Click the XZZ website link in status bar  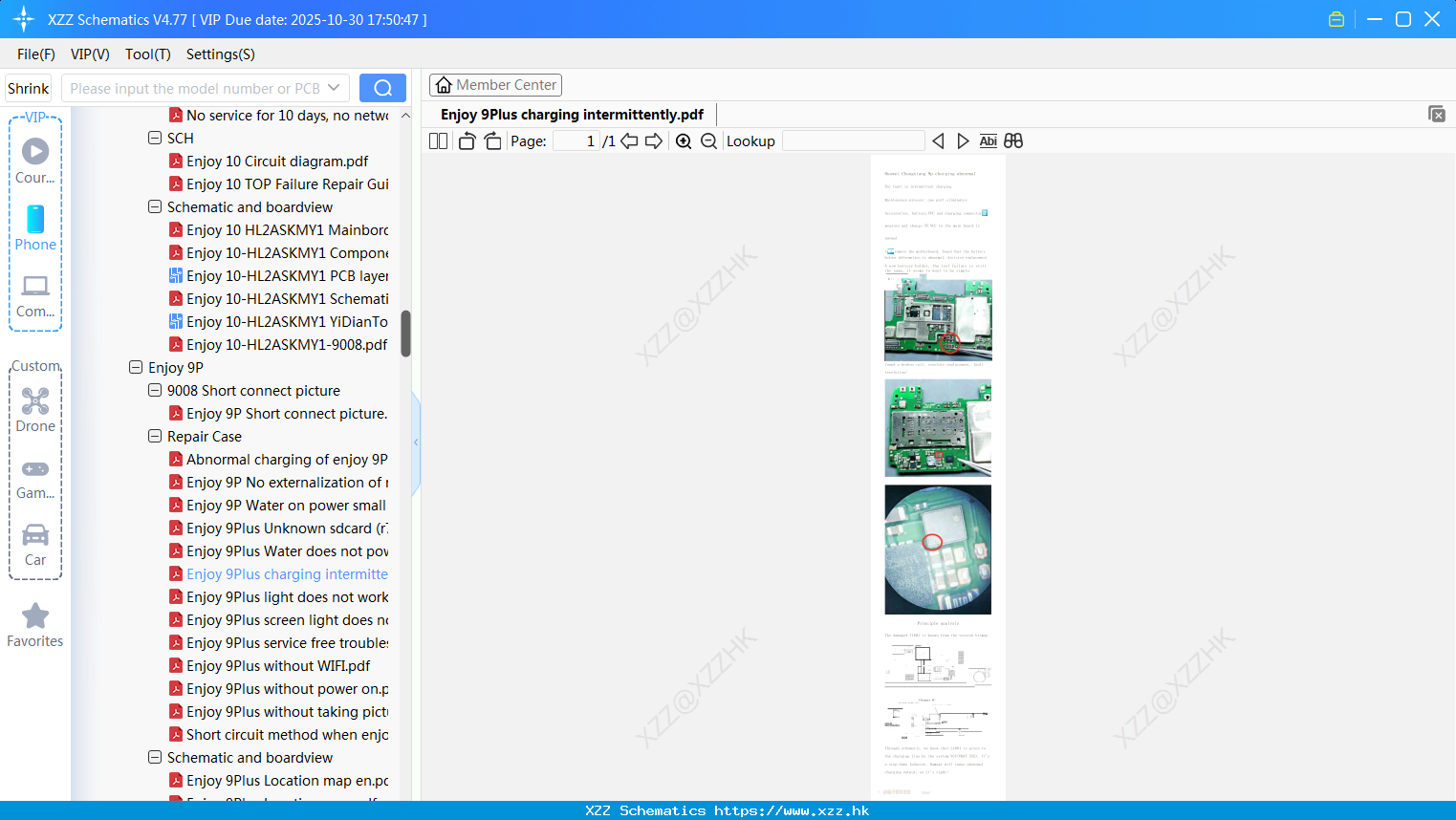792,810
